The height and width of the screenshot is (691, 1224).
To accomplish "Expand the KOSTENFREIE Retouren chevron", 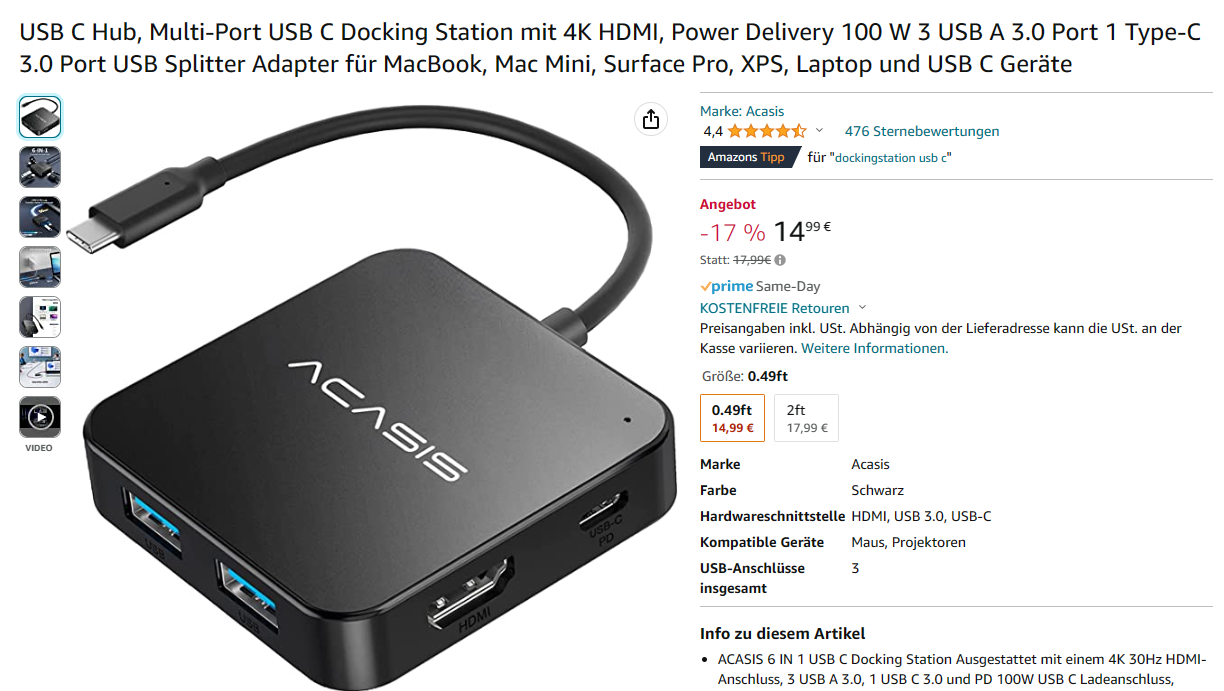I will [862, 308].
